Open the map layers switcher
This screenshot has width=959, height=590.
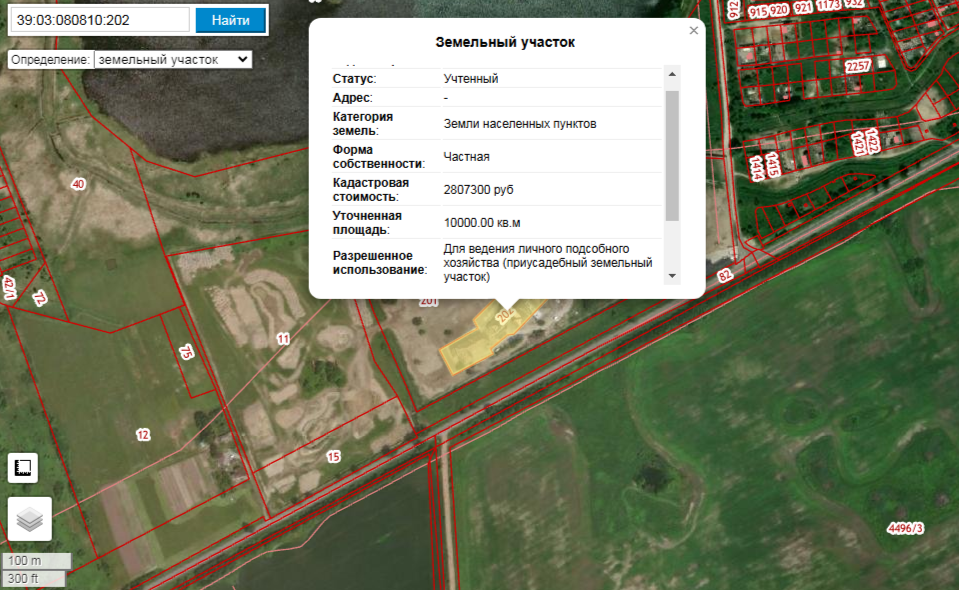30,519
